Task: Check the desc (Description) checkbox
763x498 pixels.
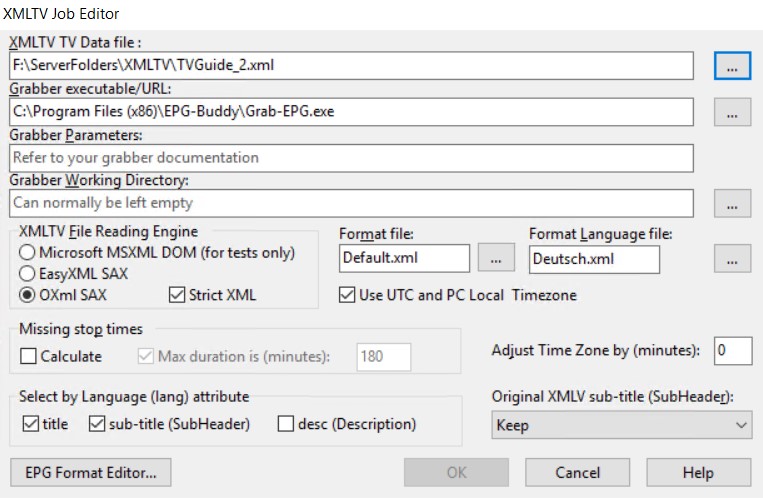Action: (286, 424)
